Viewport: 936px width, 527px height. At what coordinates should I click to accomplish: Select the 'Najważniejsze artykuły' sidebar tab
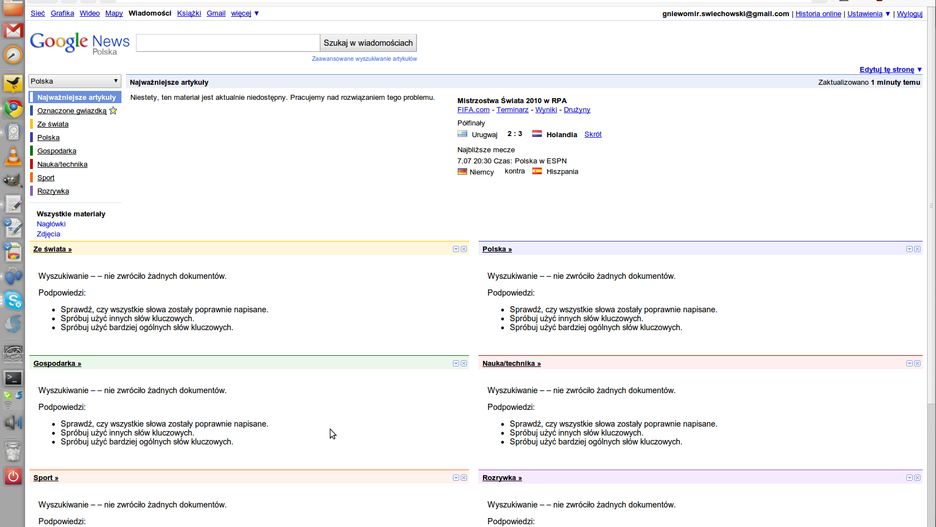click(76, 97)
